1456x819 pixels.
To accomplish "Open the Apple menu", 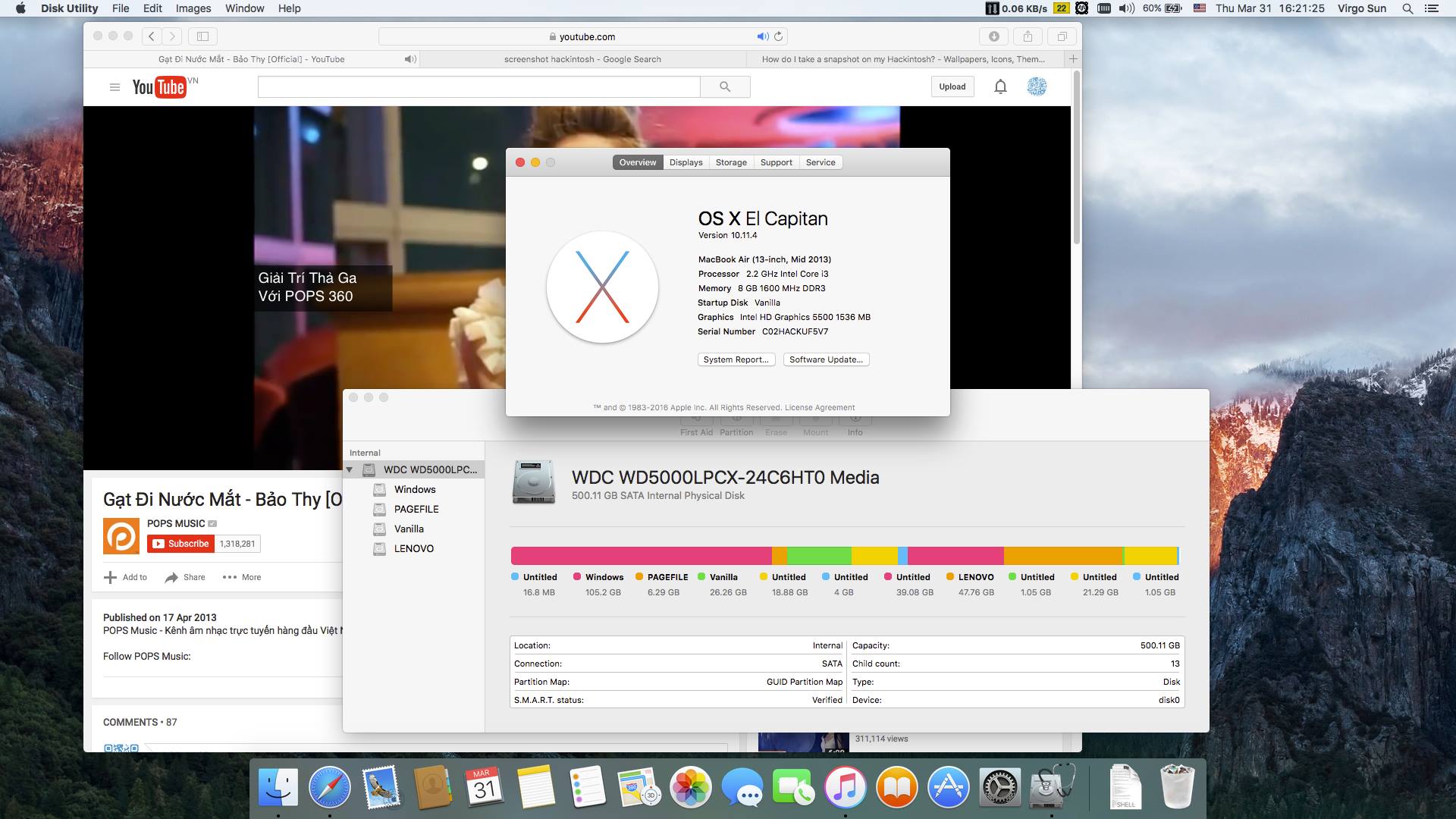I will [x=20, y=8].
